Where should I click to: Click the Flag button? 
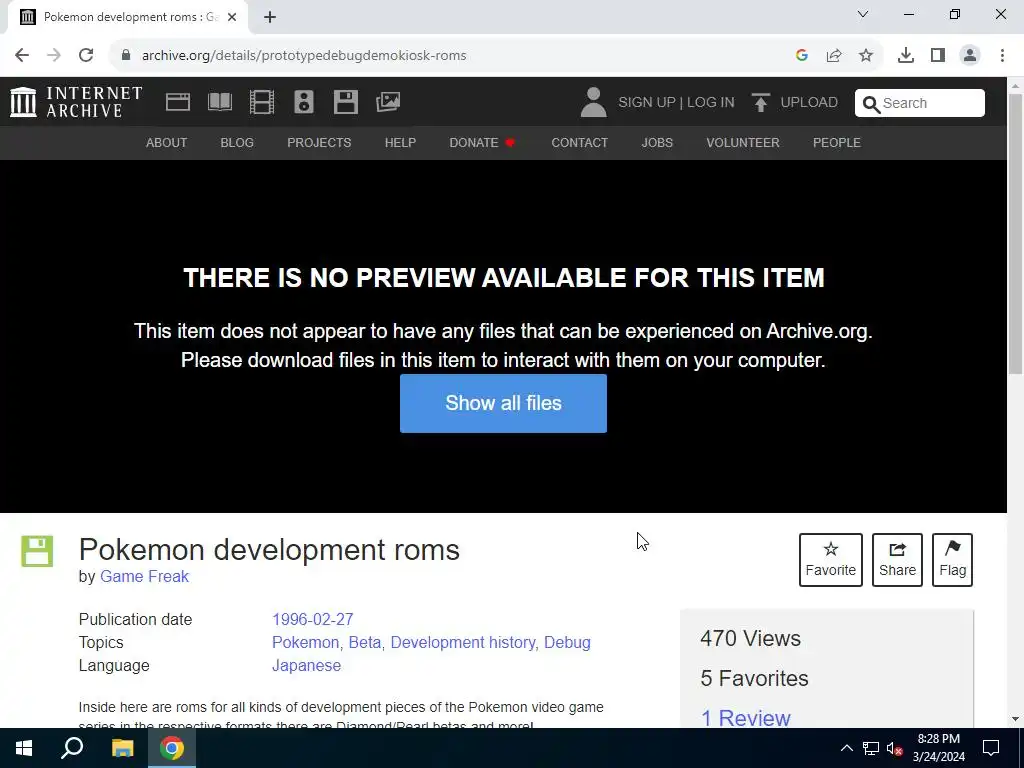pos(952,560)
